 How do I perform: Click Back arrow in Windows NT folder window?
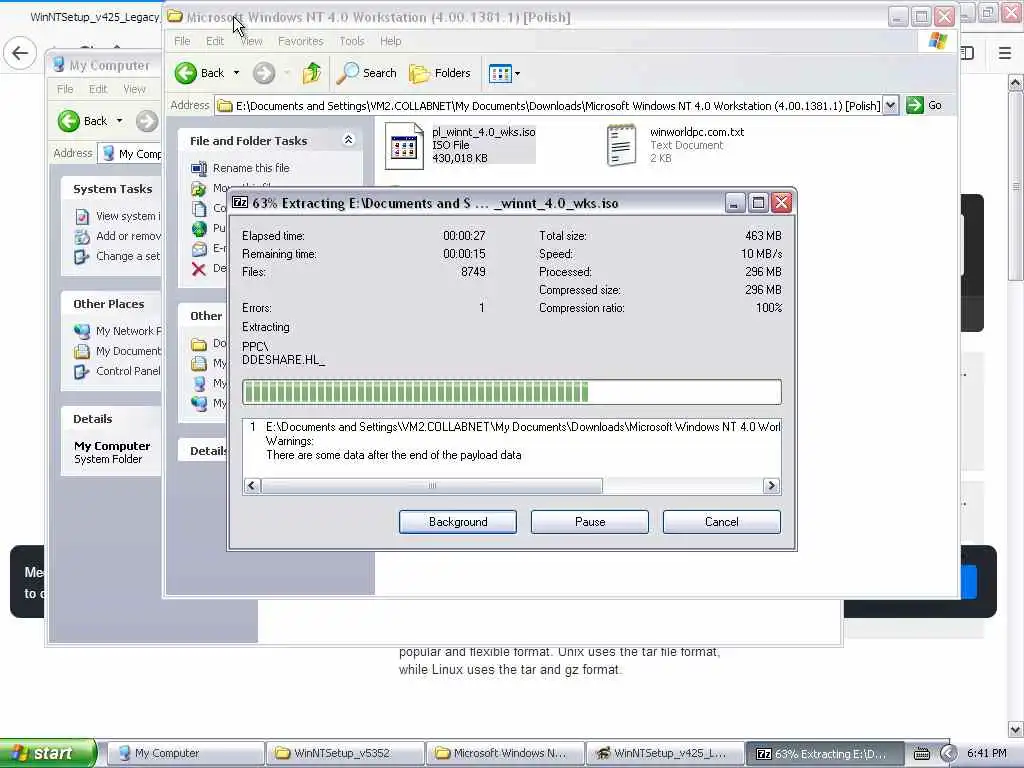pyautogui.click(x=185, y=73)
